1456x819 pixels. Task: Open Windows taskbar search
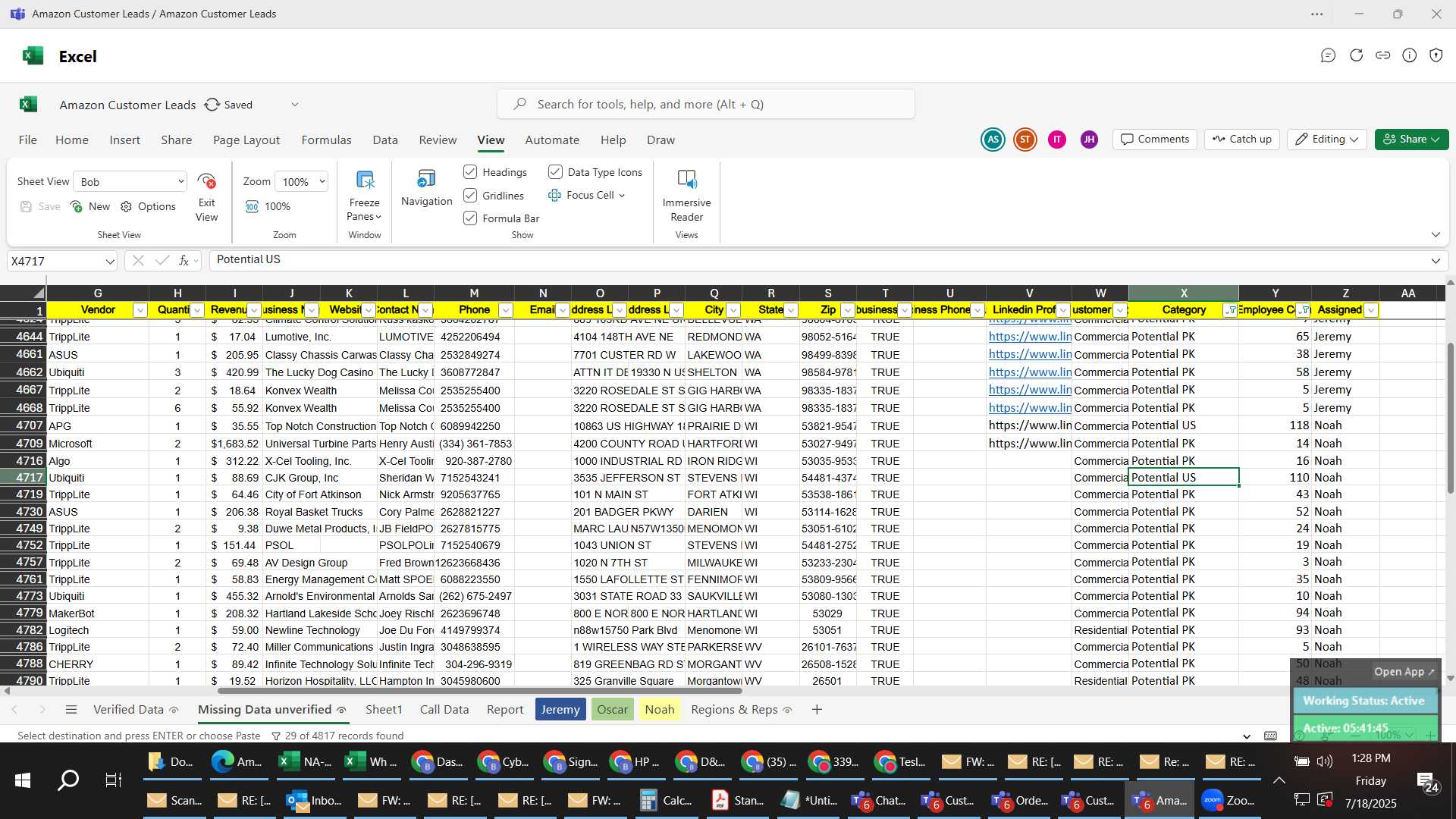[68, 780]
